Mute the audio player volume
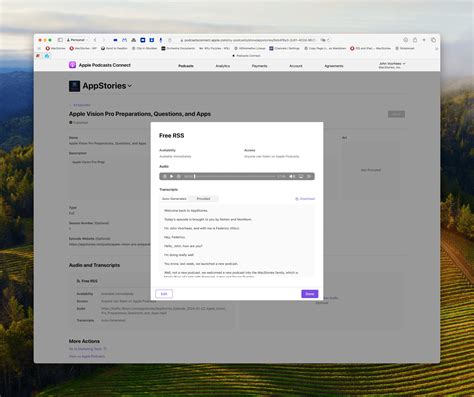 click(x=292, y=176)
